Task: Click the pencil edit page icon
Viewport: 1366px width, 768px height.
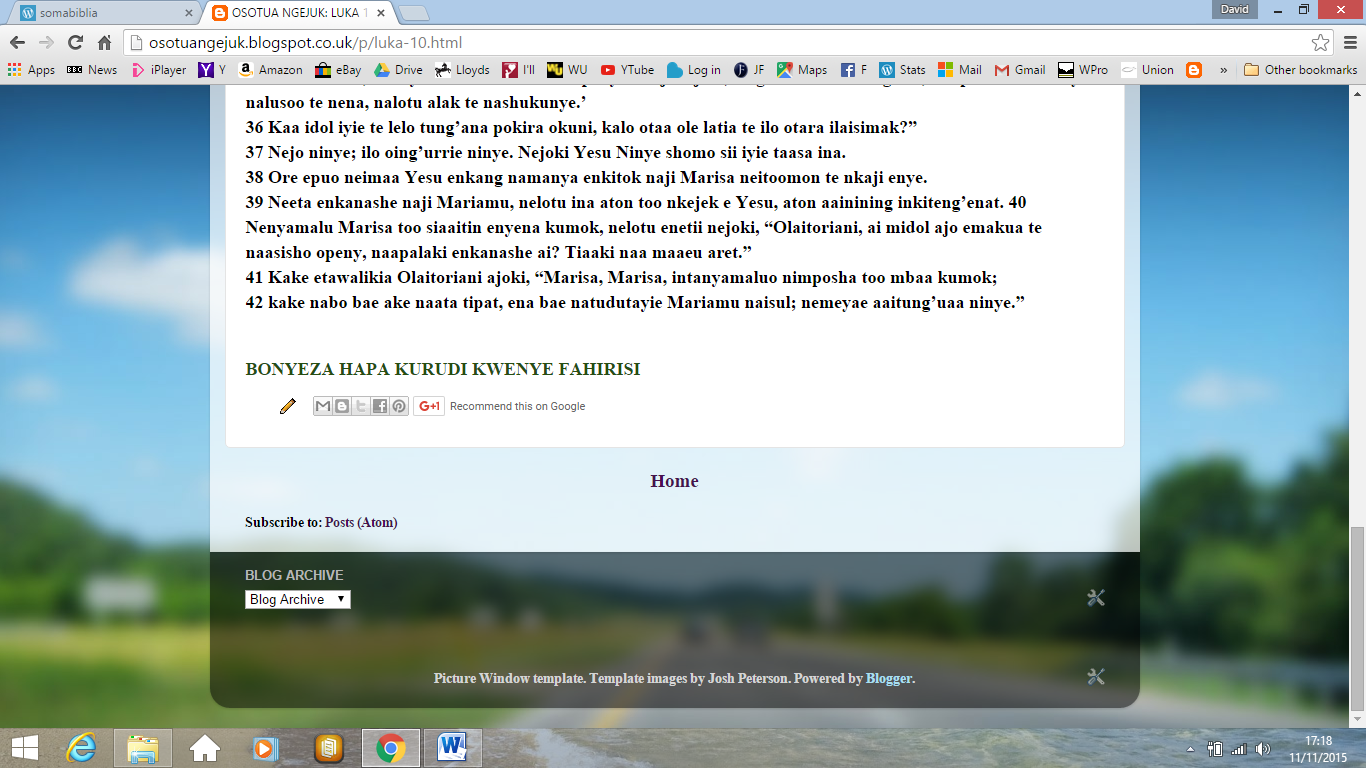Action: pos(288,406)
